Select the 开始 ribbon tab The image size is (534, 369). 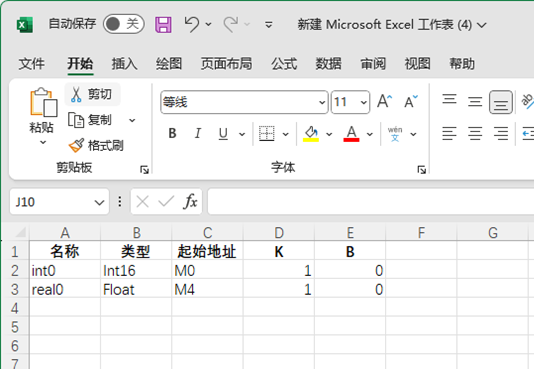pyautogui.click(x=80, y=64)
